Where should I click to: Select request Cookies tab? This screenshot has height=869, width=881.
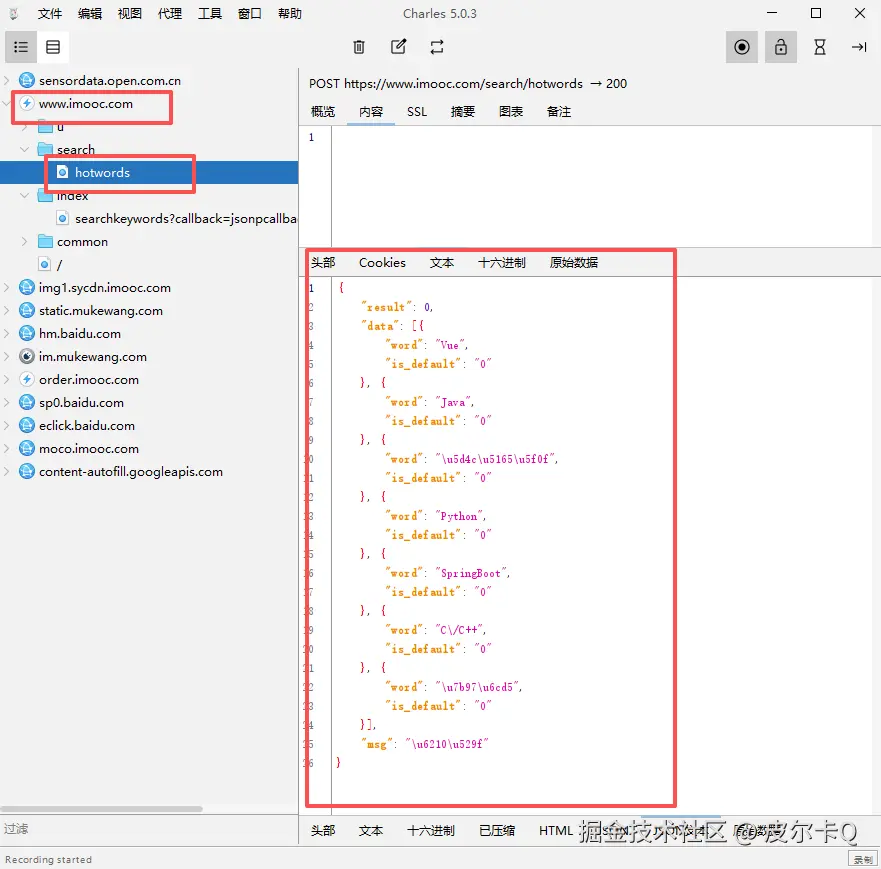point(382,263)
